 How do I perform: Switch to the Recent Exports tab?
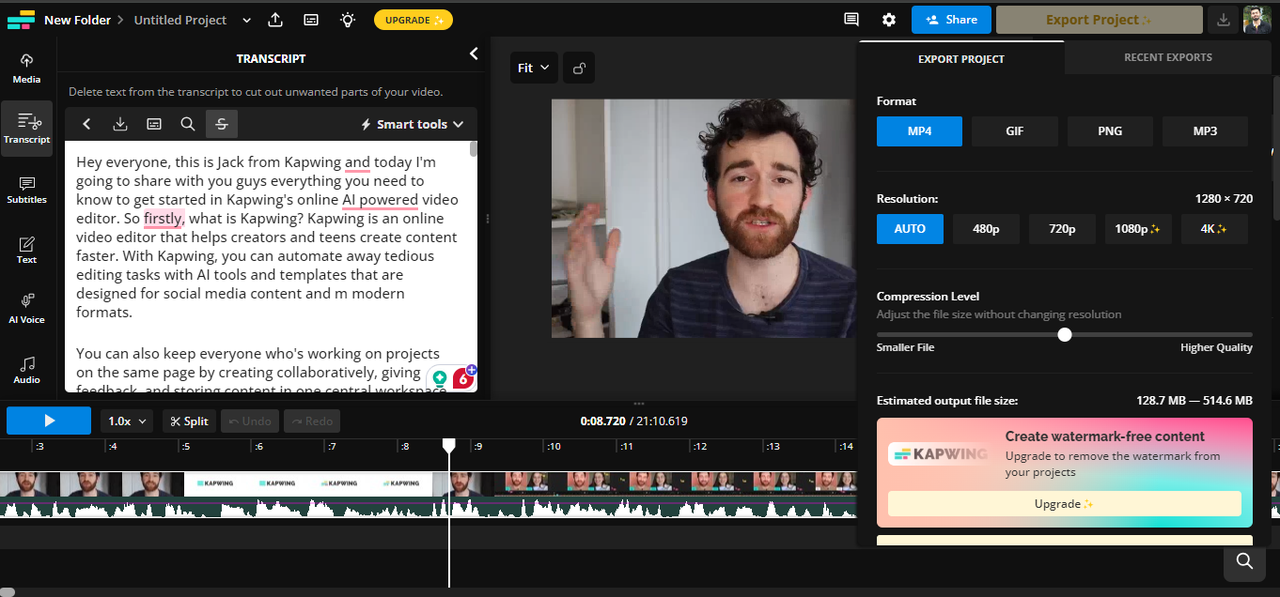pyautogui.click(x=1167, y=58)
